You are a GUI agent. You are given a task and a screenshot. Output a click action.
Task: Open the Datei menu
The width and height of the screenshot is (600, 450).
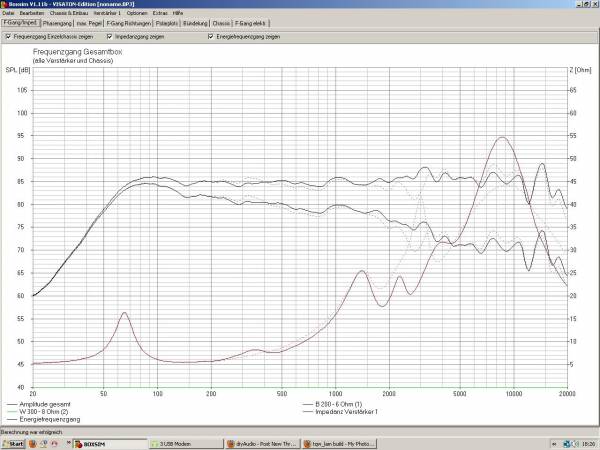(8, 13)
